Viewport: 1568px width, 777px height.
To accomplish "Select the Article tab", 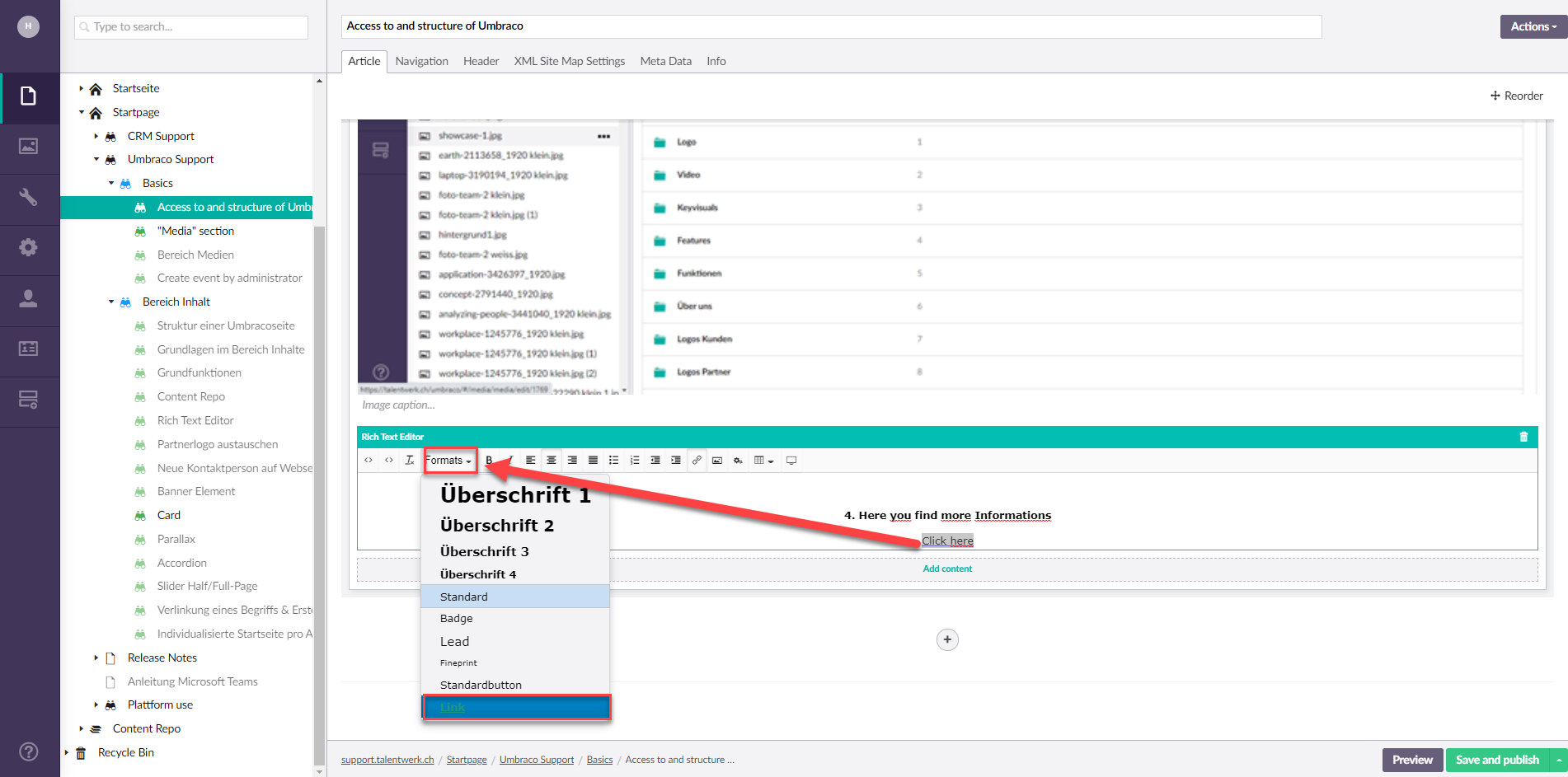I will (x=364, y=61).
